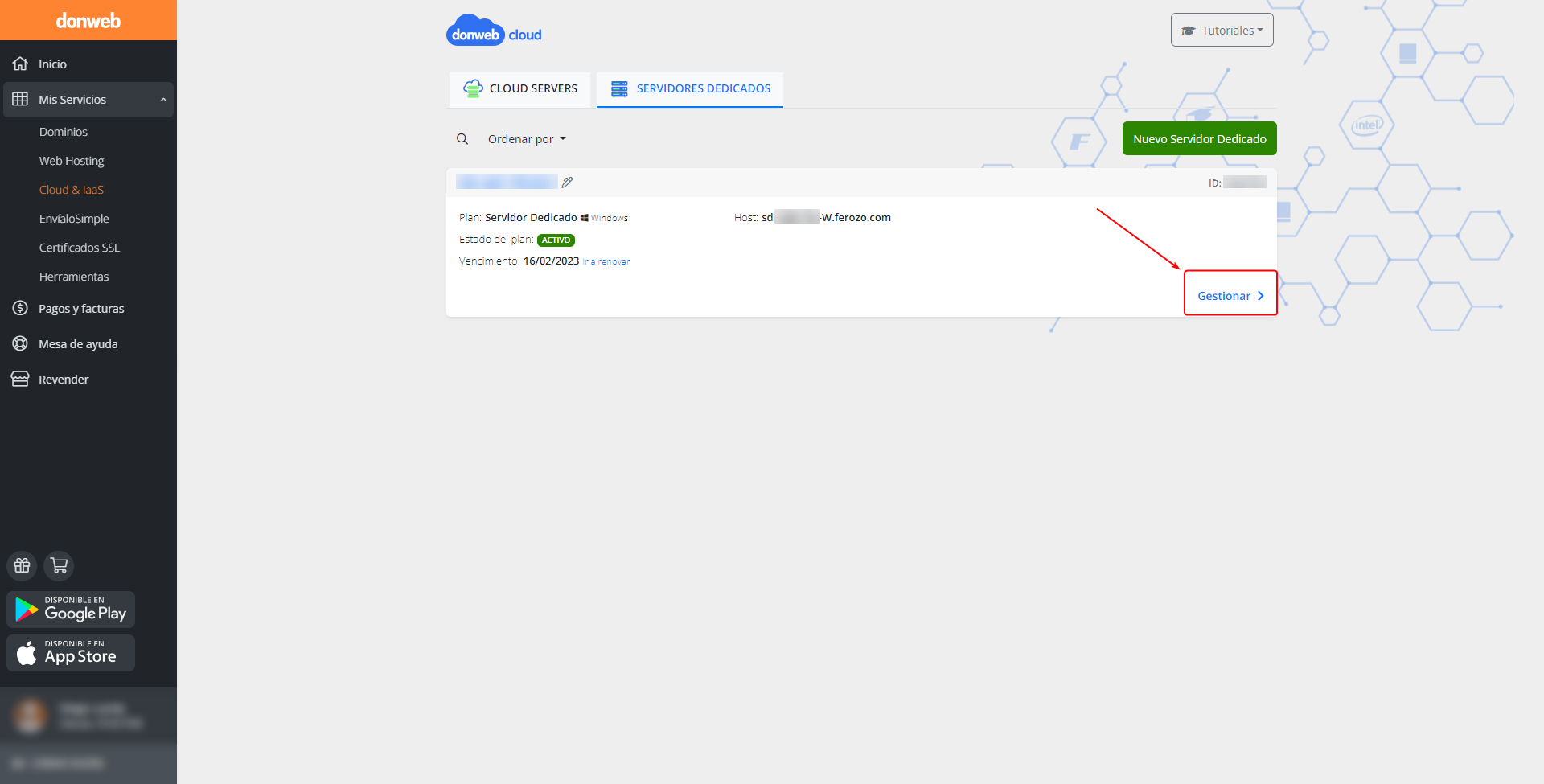Click the search magnifier icon
This screenshot has width=1544, height=784.
tap(462, 139)
